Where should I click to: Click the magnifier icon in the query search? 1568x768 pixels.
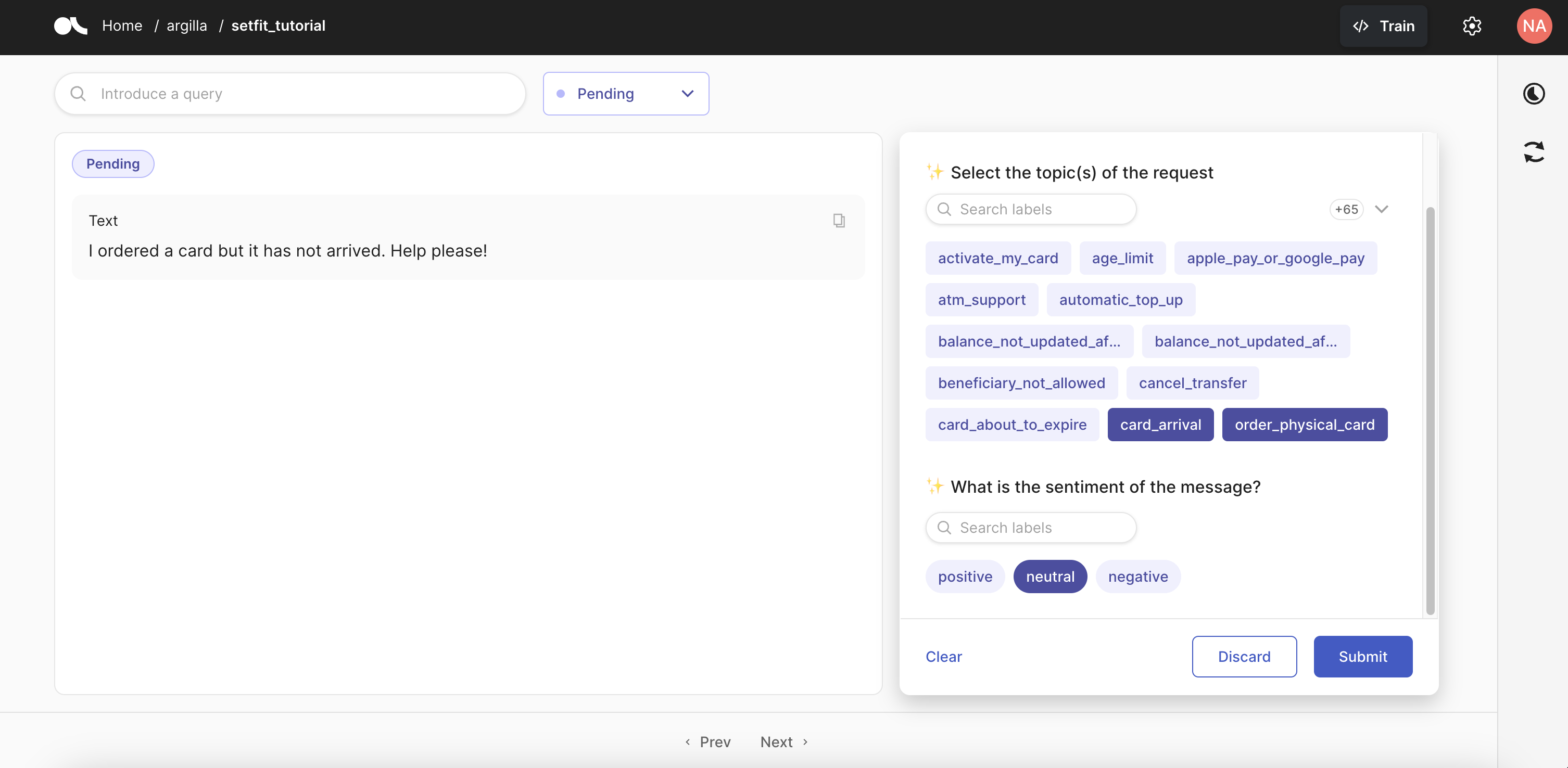point(78,94)
